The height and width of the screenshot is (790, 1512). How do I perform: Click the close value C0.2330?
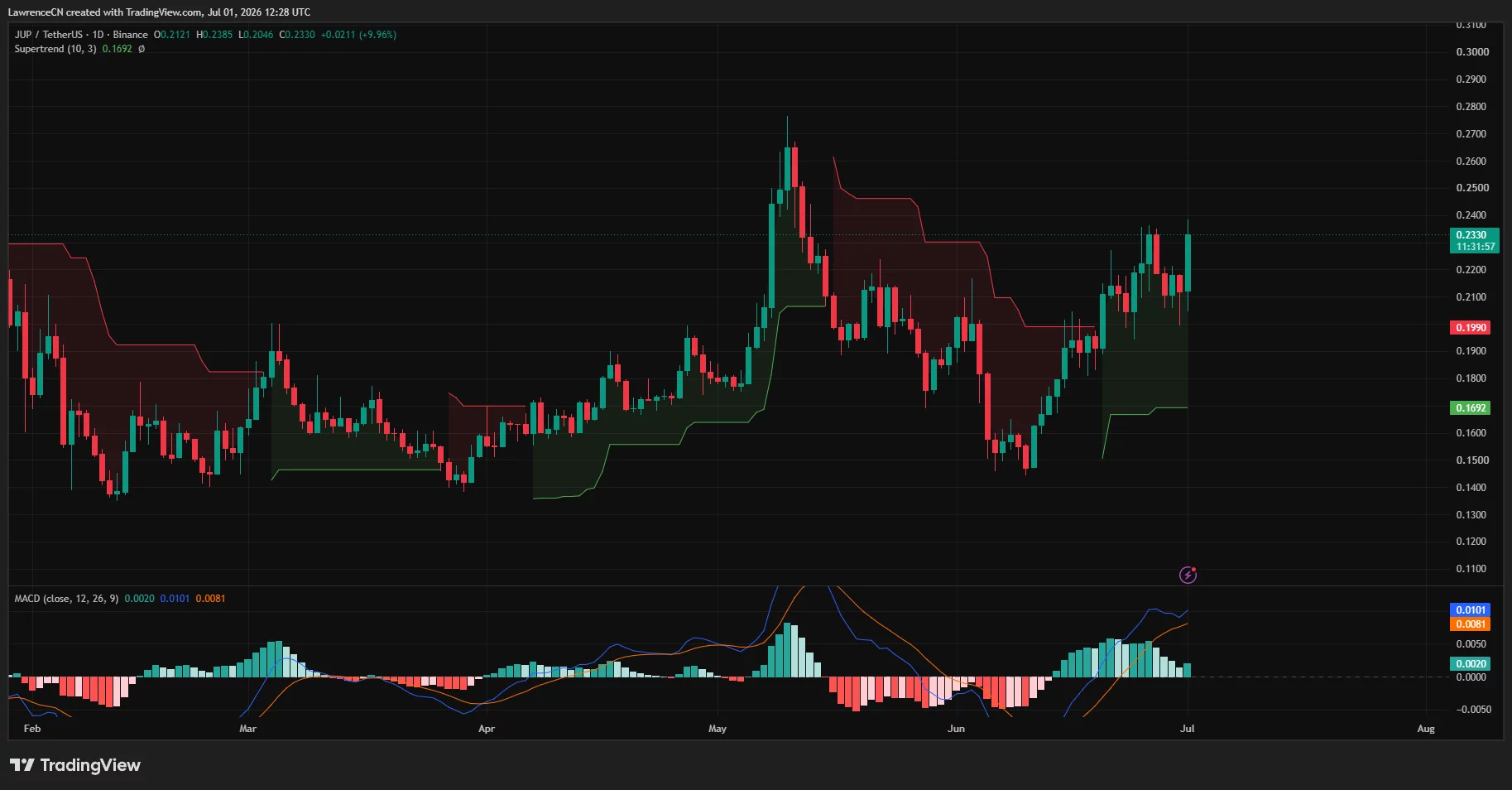click(297, 35)
